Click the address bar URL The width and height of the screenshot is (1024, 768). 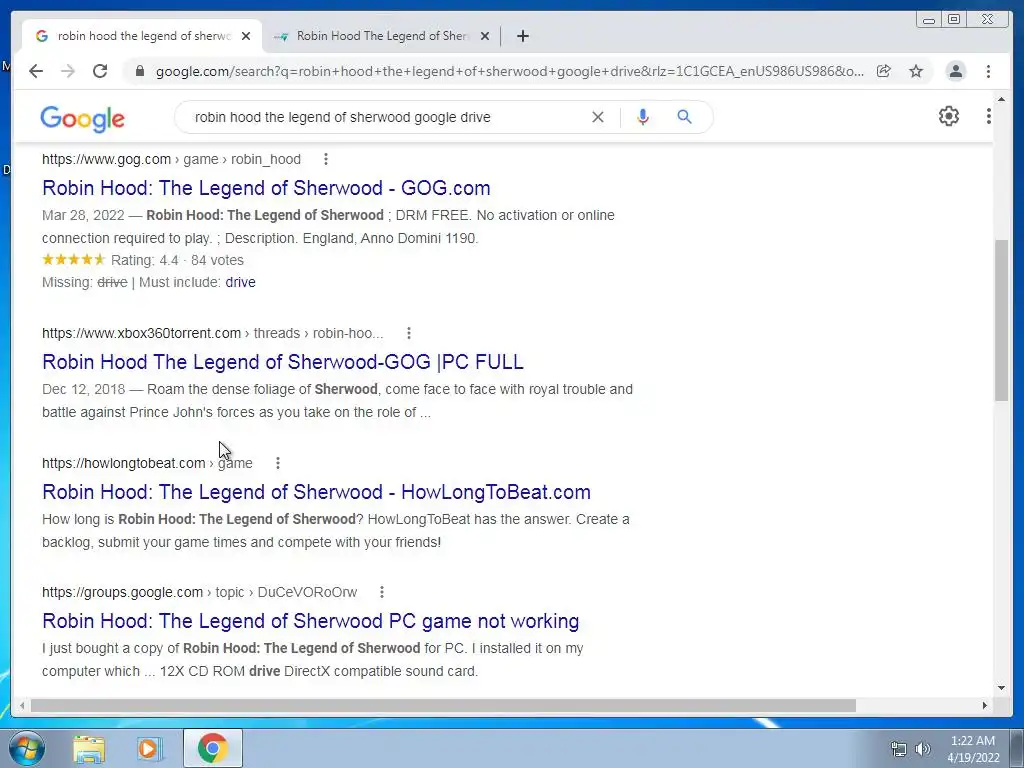click(x=509, y=71)
